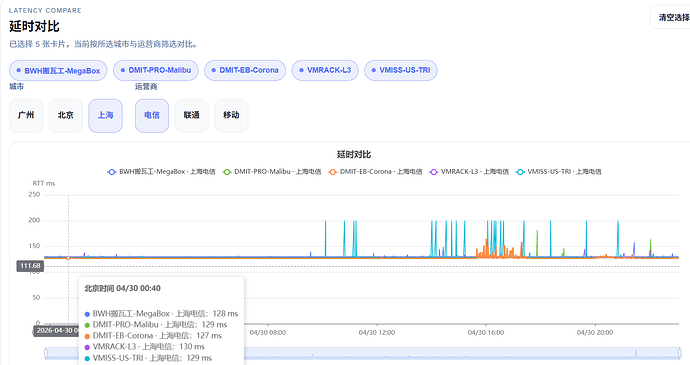Screen dimensions: 690x365
Task: Click the chart data zoom bar
Action: coord(363,353)
